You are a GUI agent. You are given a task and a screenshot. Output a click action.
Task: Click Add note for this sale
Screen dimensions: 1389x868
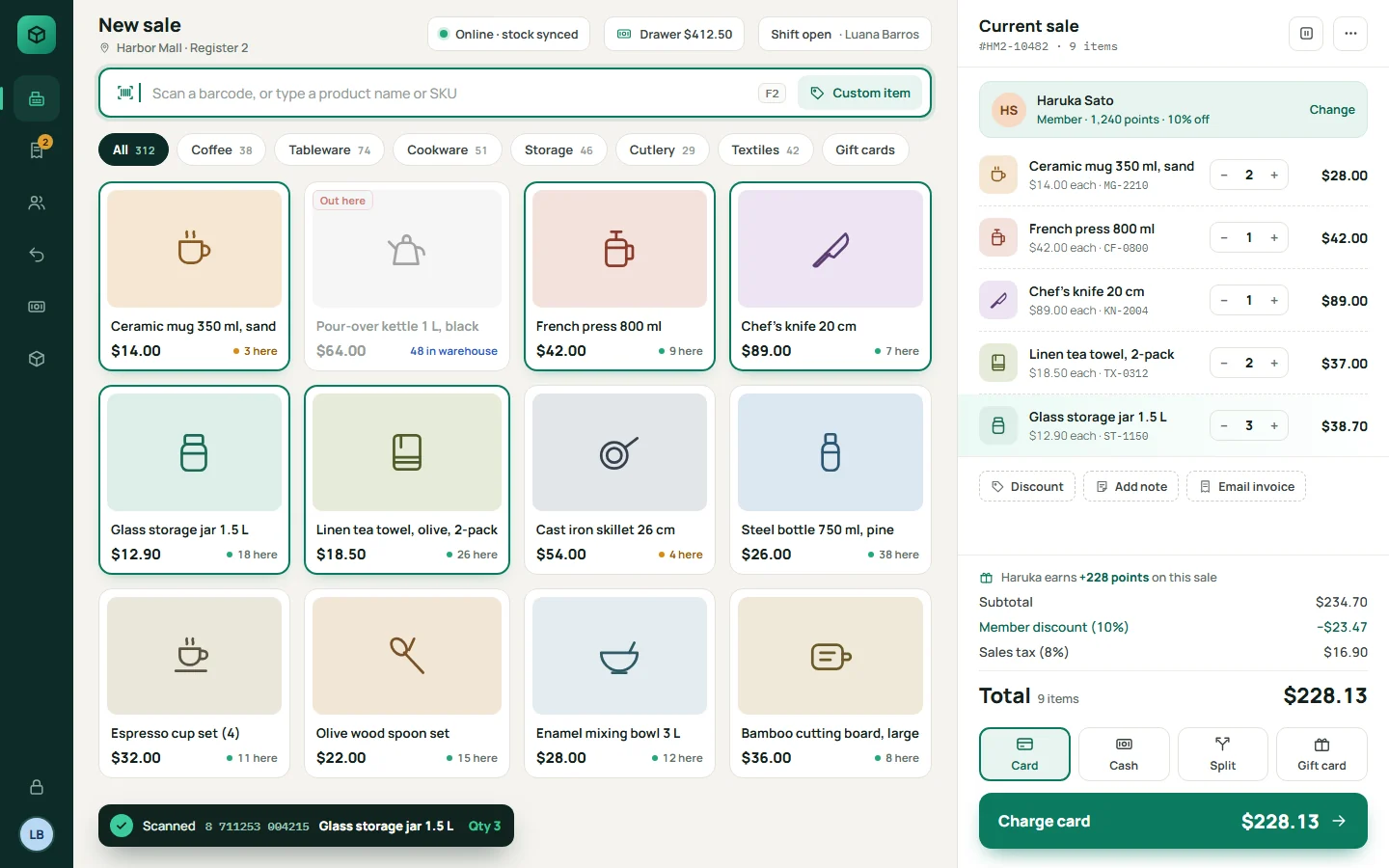pos(1130,486)
